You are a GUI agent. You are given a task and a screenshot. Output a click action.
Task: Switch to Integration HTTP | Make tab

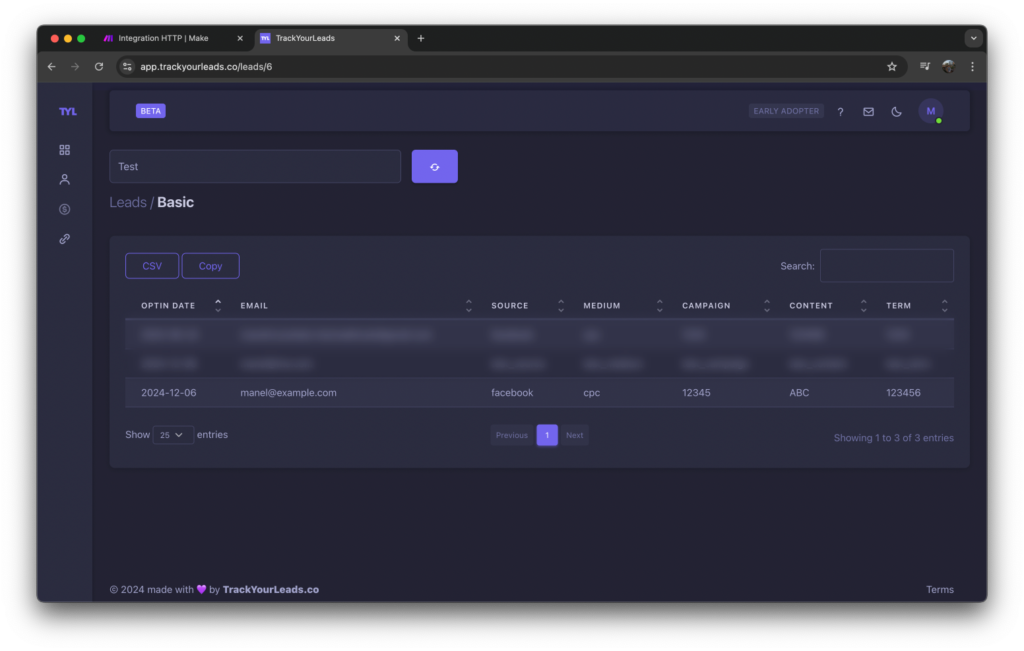click(163, 39)
